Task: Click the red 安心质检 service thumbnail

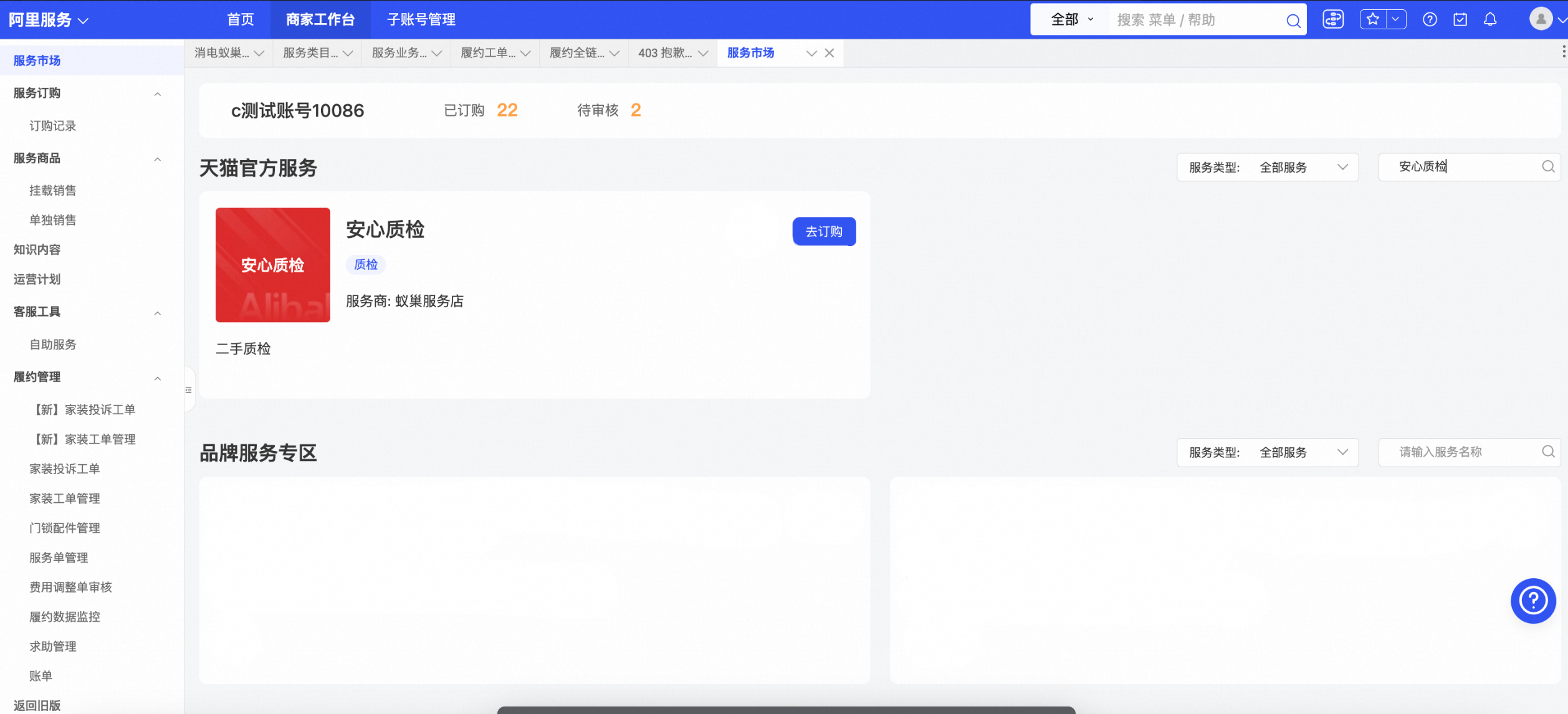Action: pyautogui.click(x=272, y=265)
